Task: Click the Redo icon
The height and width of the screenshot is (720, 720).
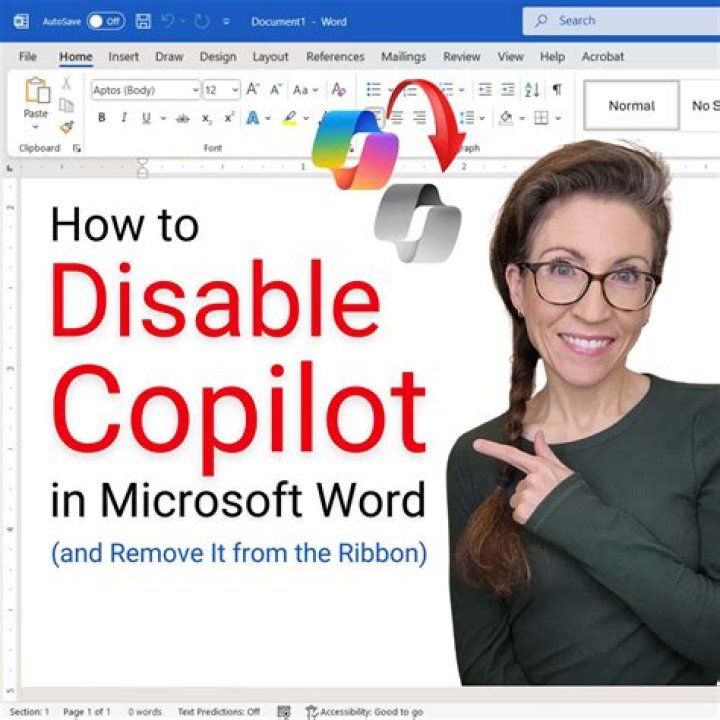Action: [202, 21]
